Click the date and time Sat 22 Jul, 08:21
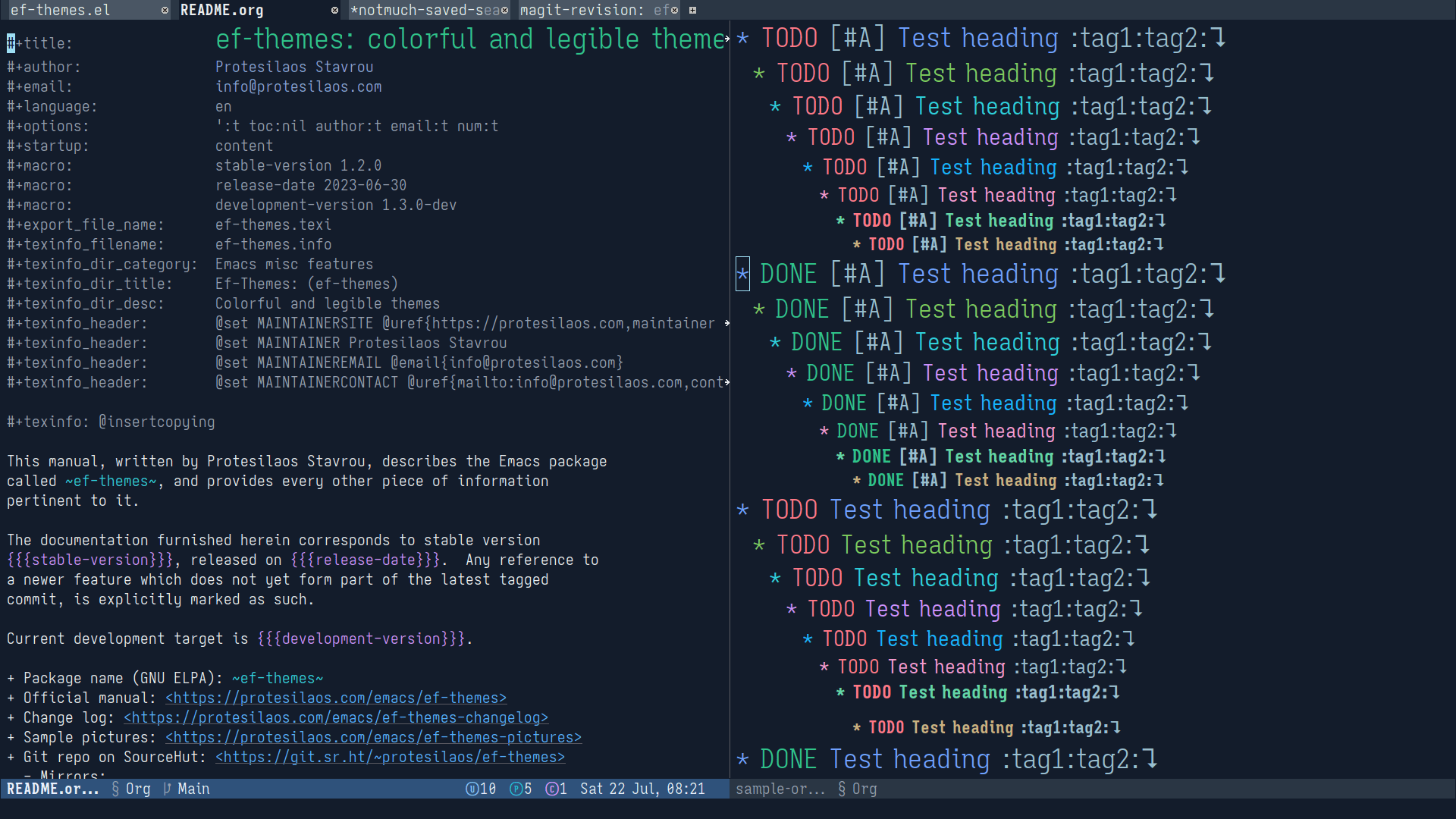The height and width of the screenshot is (819, 1456). [x=642, y=789]
